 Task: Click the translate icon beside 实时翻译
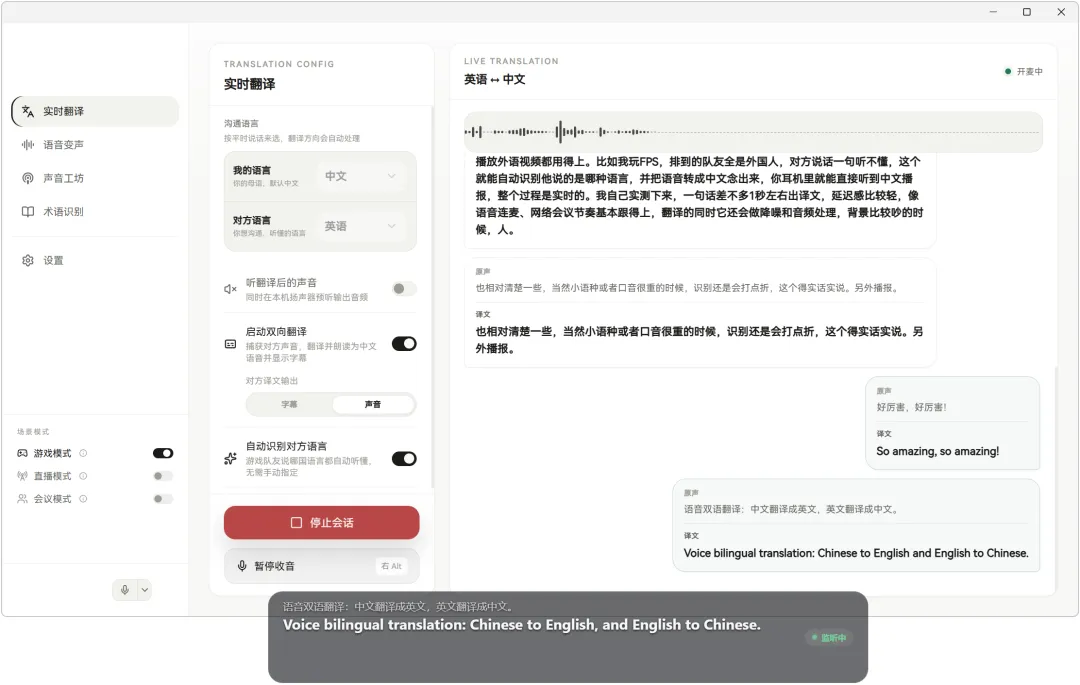tap(28, 112)
